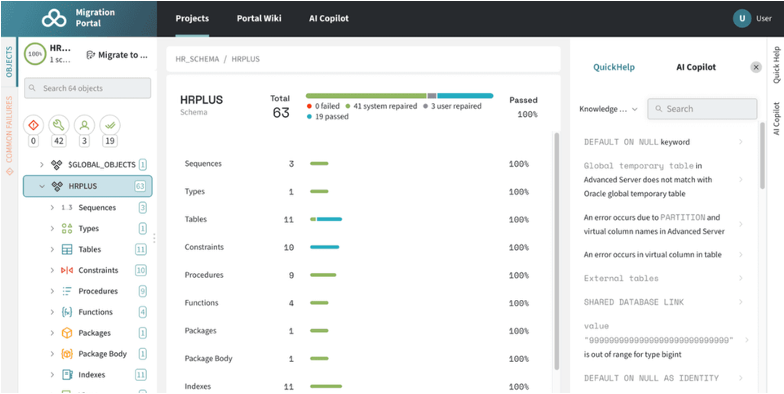Image resolution: width=784 pixels, height=394 pixels.
Task: Open External tables article
Action: (663, 278)
